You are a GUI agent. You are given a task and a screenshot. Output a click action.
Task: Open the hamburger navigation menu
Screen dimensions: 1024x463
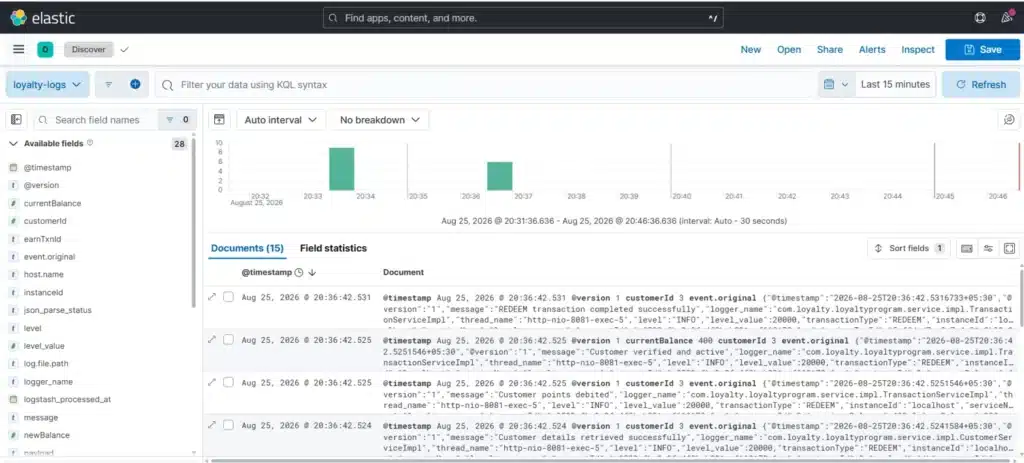pos(19,50)
